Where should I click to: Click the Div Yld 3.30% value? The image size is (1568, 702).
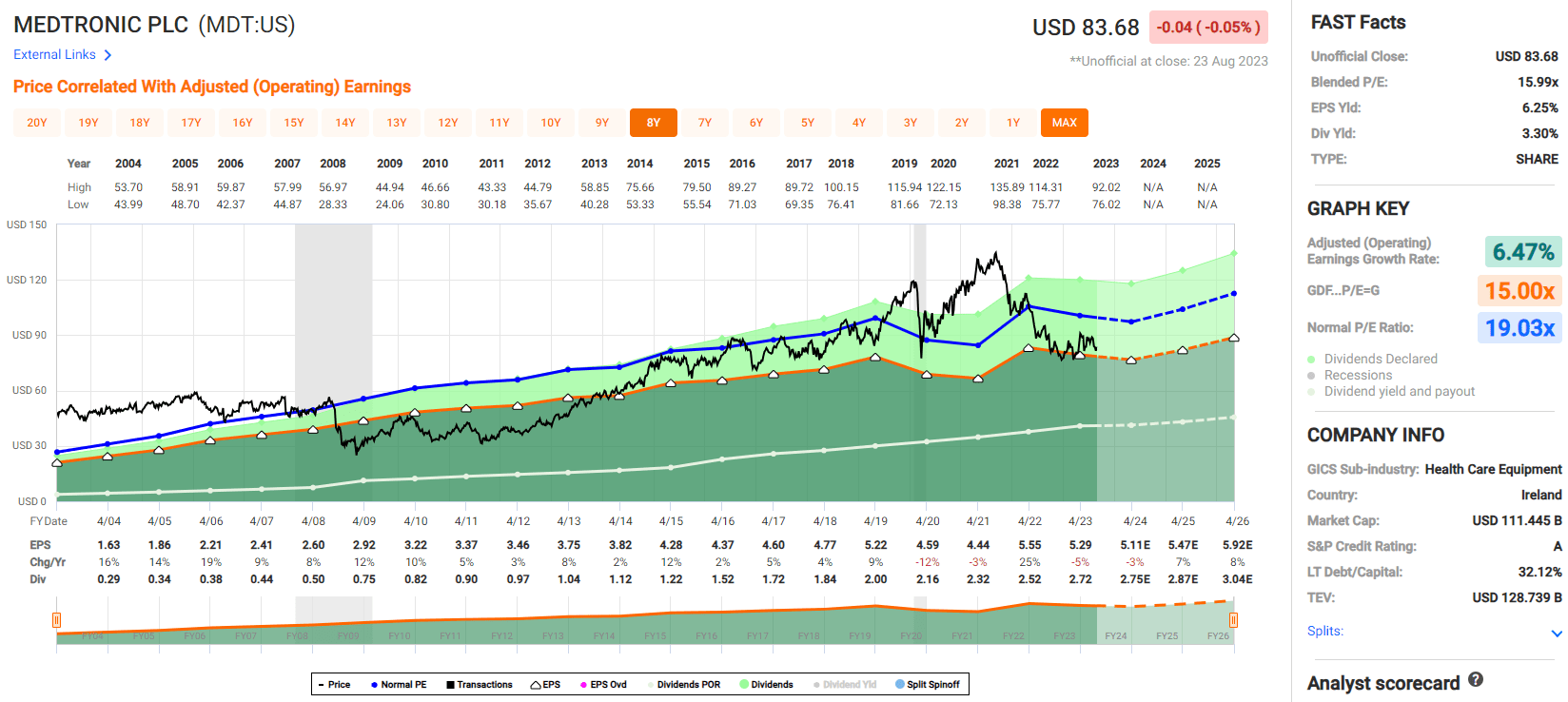click(1539, 133)
